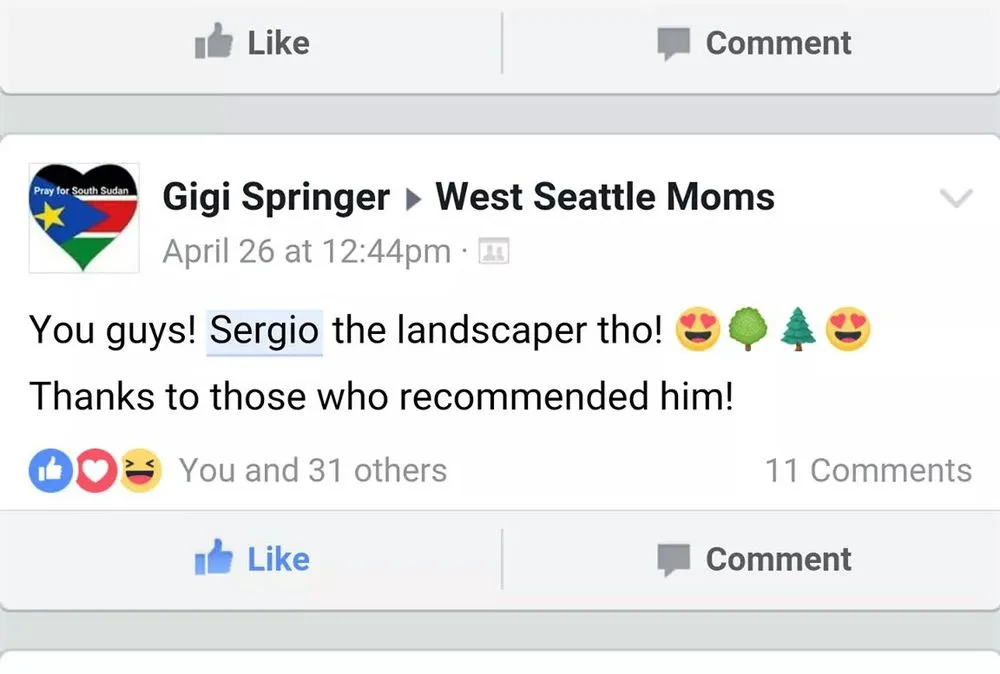
Task: Expand the post options chevron
Action: [x=958, y=196]
